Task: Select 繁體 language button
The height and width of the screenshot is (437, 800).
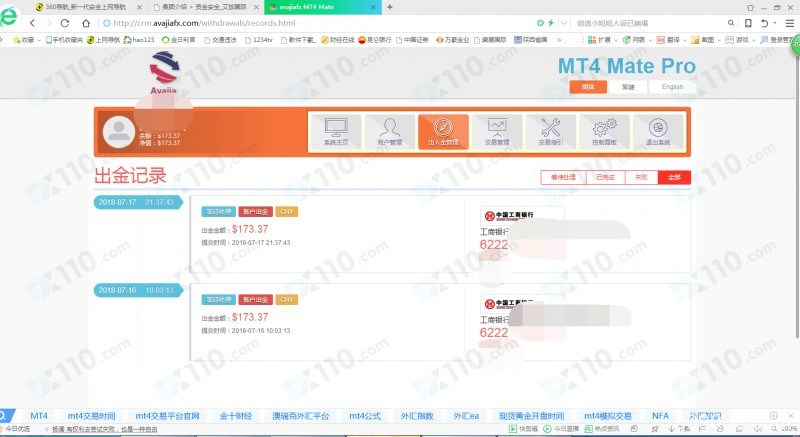Action: point(628,87)
